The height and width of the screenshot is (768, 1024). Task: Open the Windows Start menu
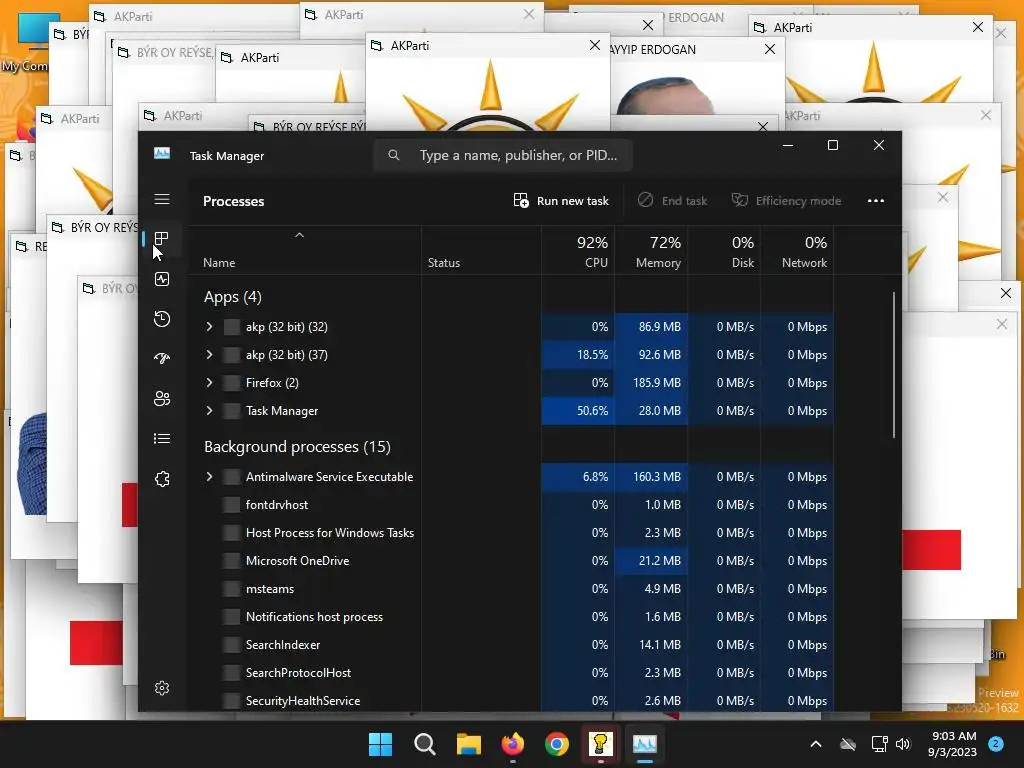(x=380, y=744)
